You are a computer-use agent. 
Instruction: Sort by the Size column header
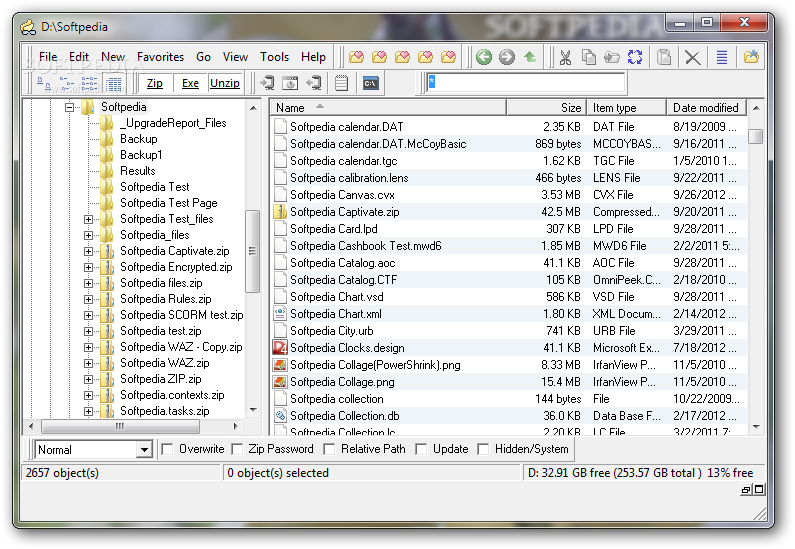547,107
